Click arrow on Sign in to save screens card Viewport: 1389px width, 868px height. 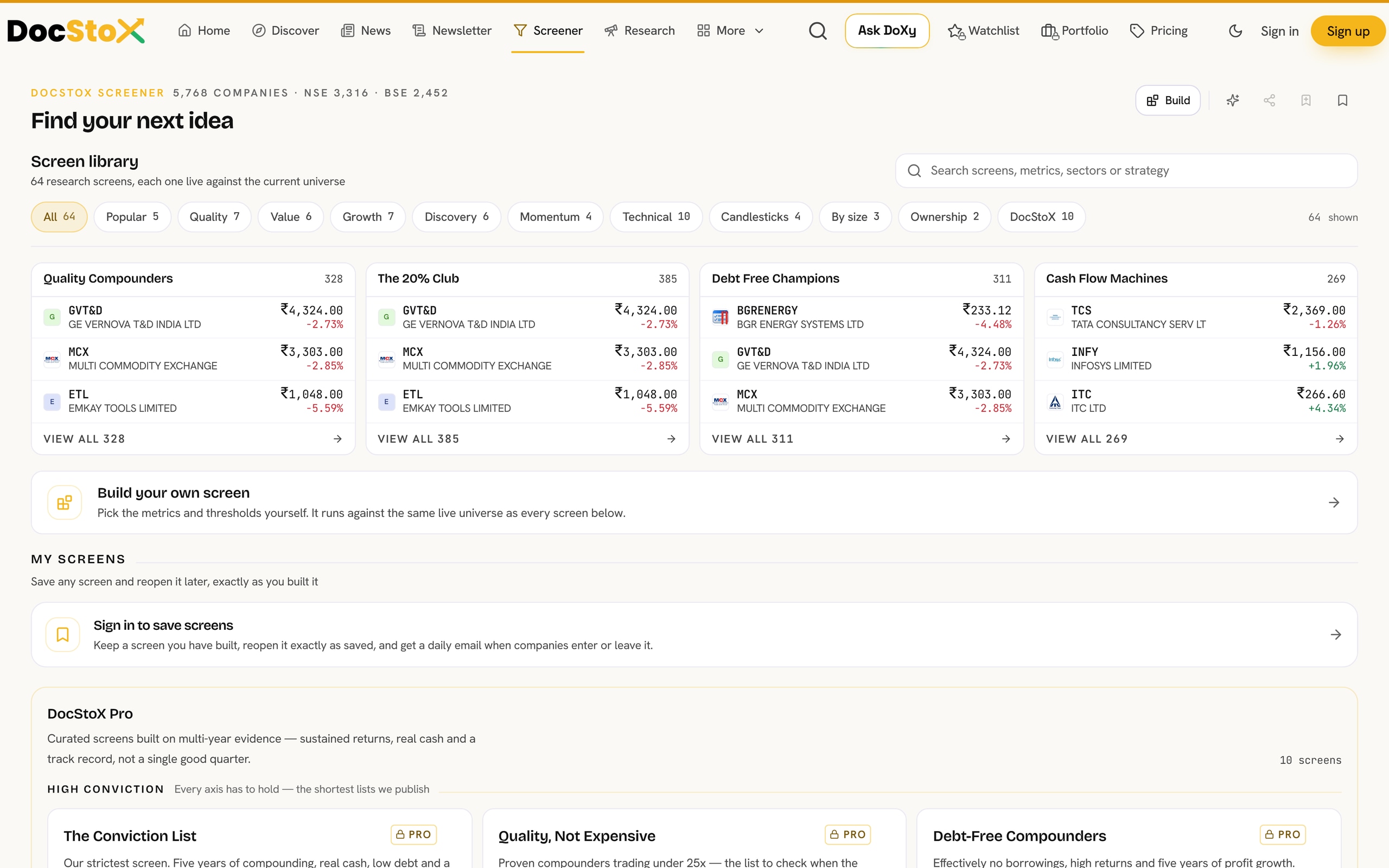coord(1336,634)
